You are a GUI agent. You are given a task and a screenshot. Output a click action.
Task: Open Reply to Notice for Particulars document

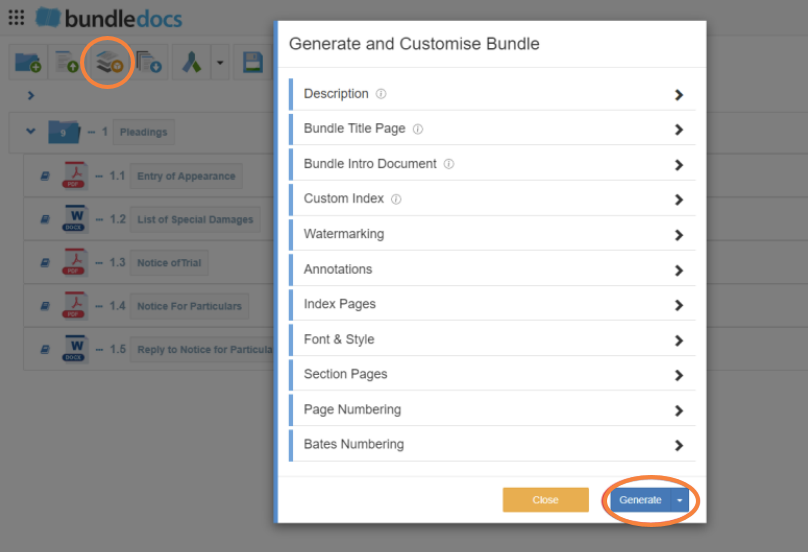tap(202, 349)
